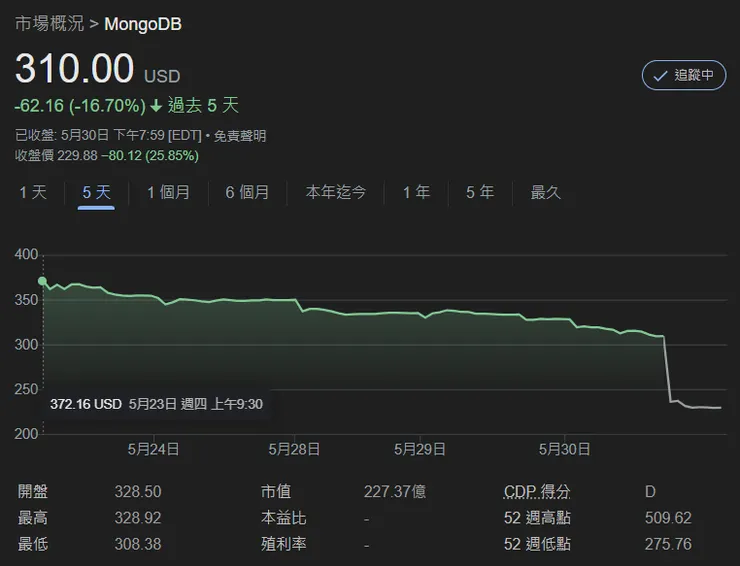Click the 52 週高點 509.62 value
The image size is (740, 566).
(668, 518)
